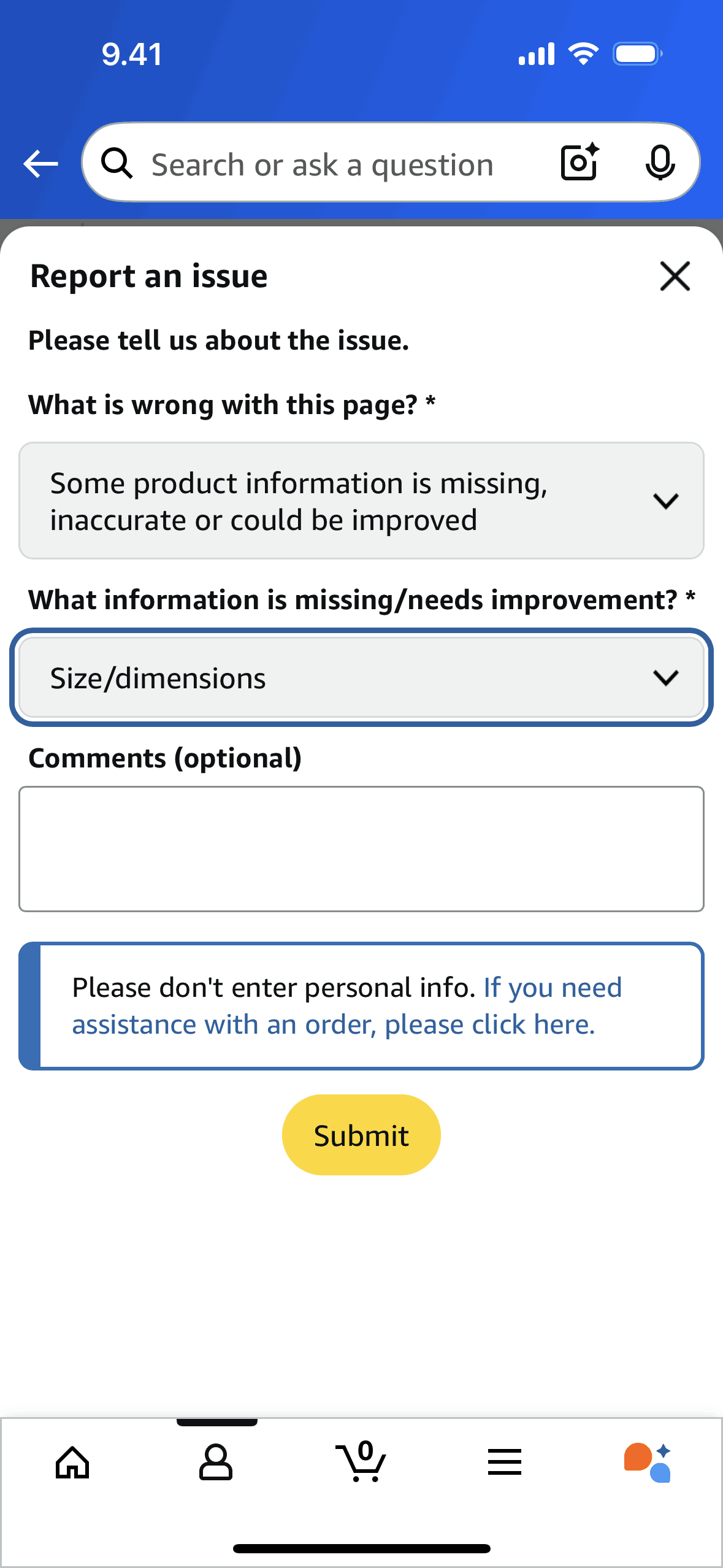
Task: Tap the search magnifier icon
Action: point(117,164)
